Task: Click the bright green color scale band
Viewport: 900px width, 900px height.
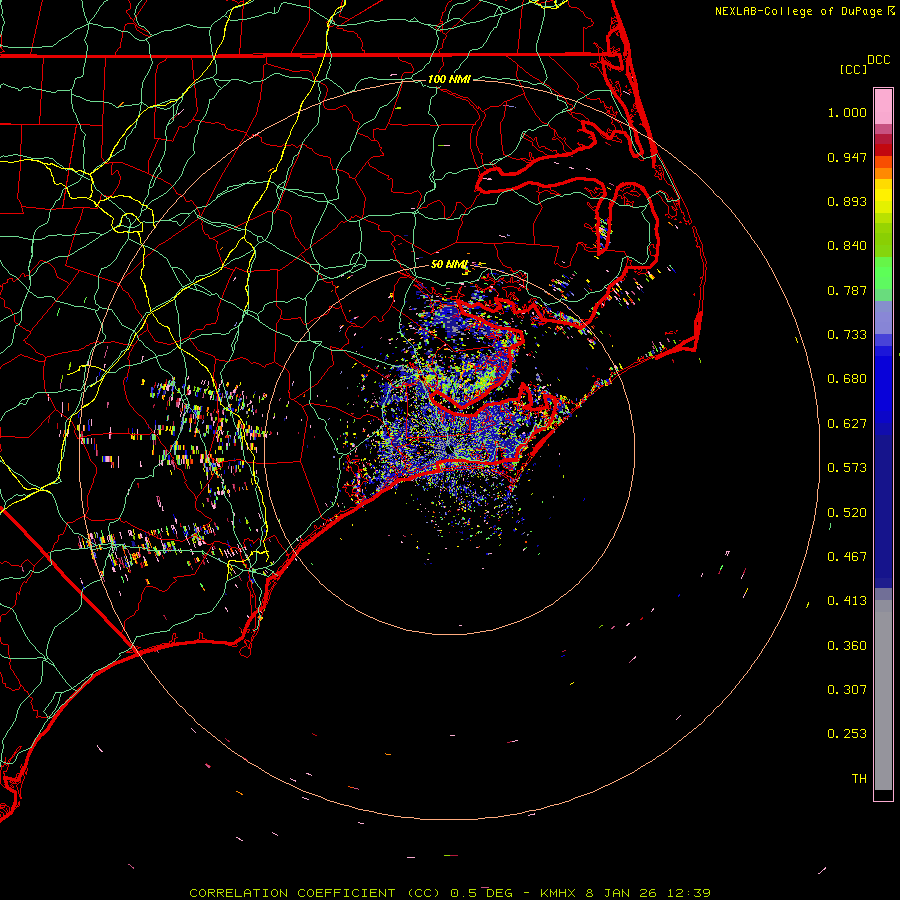Action: [x=883, y=272]
